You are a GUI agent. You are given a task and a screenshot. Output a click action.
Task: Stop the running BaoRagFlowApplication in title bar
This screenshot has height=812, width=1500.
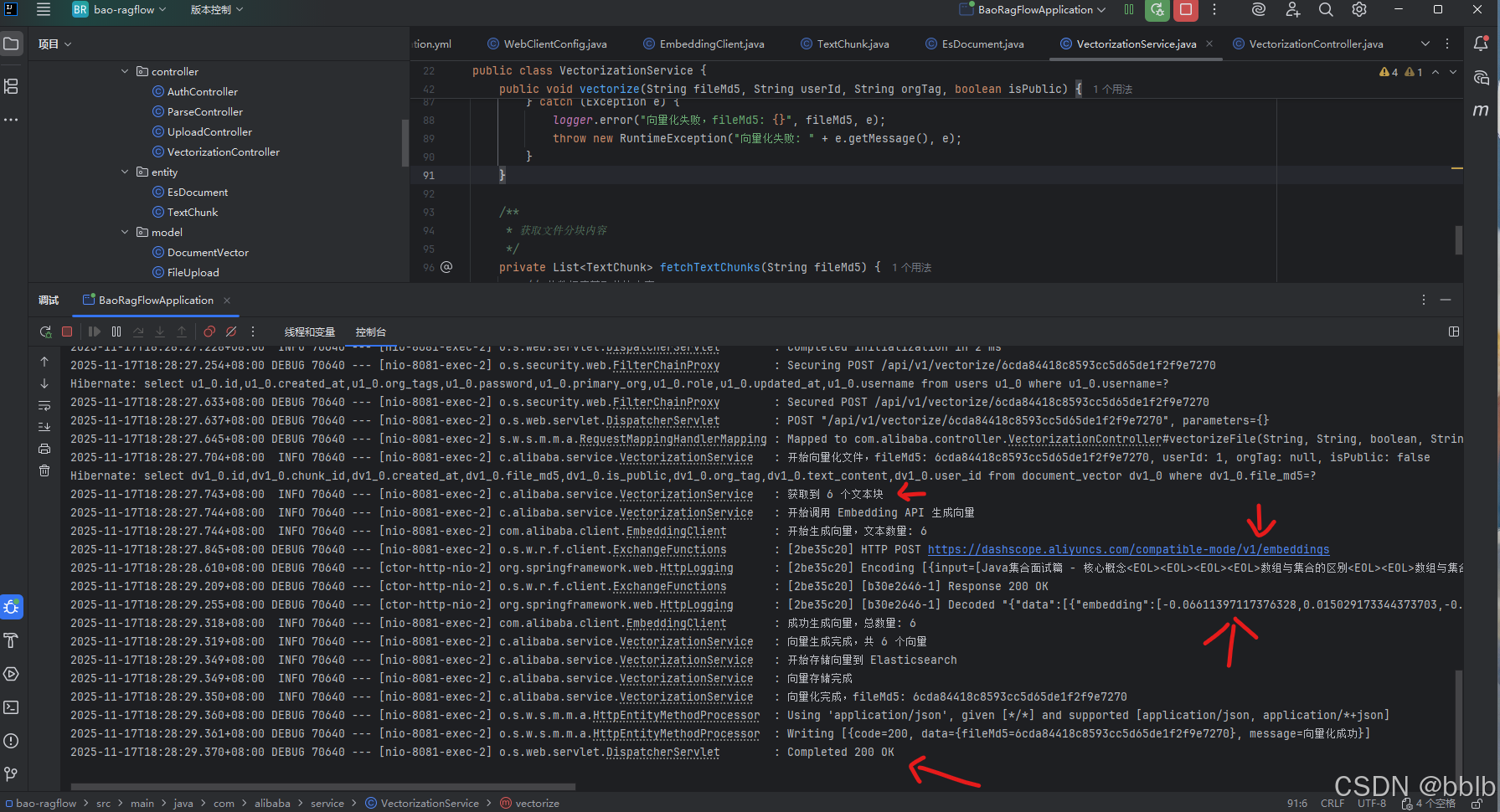click(1186, 10)
